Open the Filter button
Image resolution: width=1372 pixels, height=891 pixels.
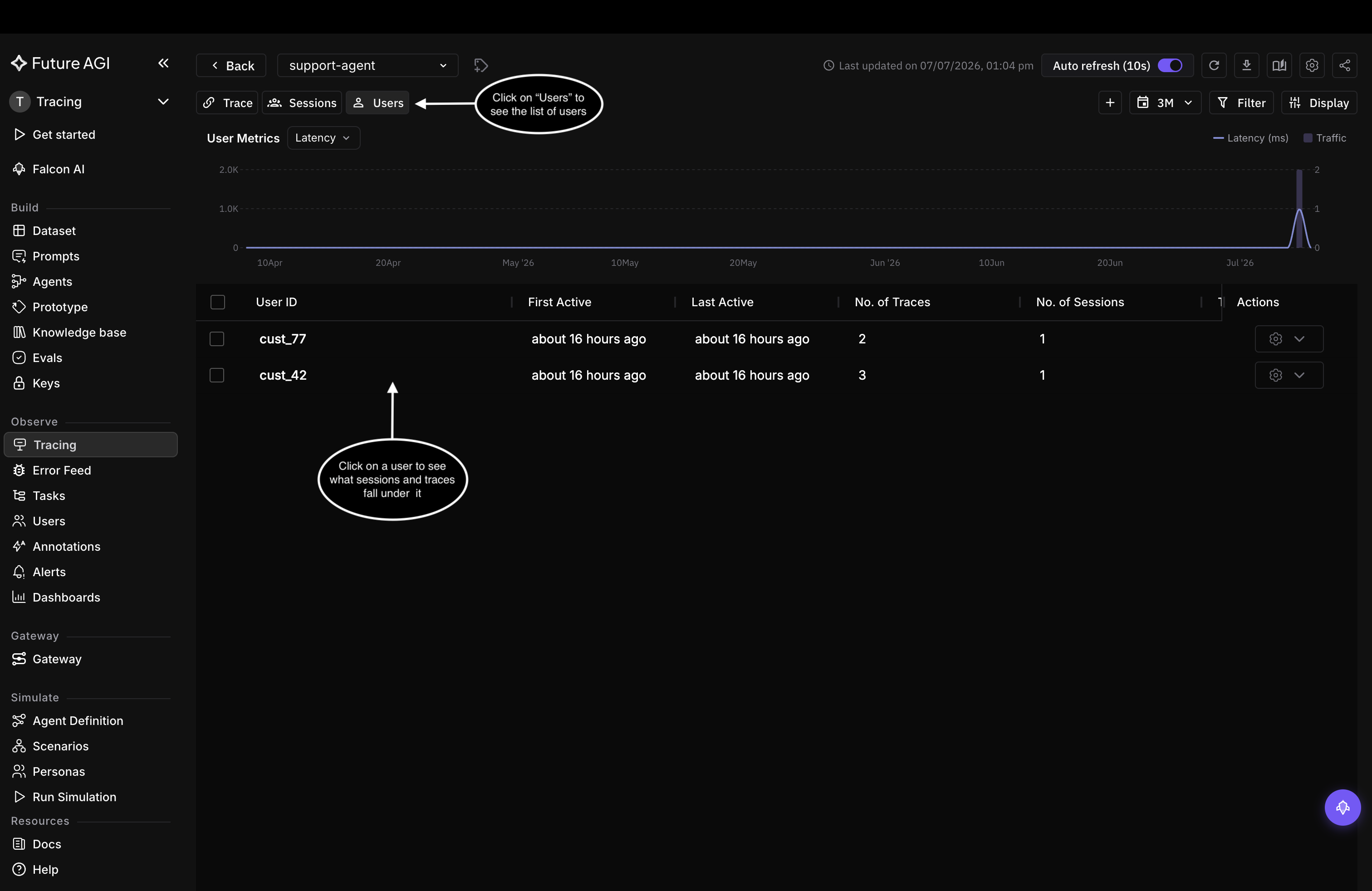point(1240,103)
